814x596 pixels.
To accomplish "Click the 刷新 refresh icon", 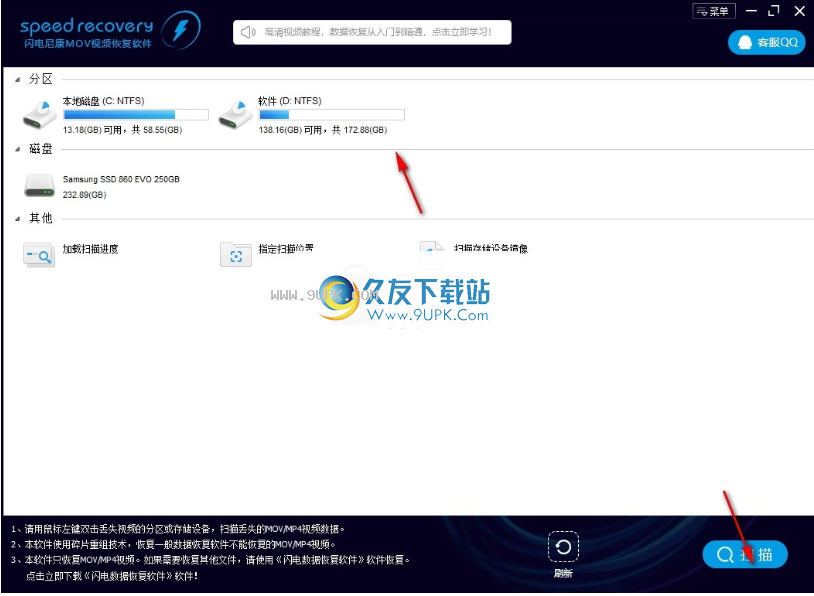I will [x=563, y=547].
